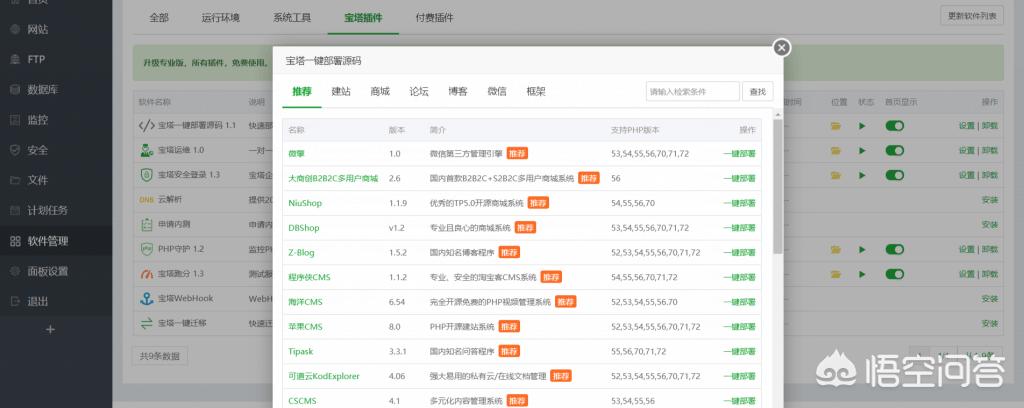Screen dimensions: 1024x408
Task: Open the 可道云KodExplorer name link
Action: point(324,377)
